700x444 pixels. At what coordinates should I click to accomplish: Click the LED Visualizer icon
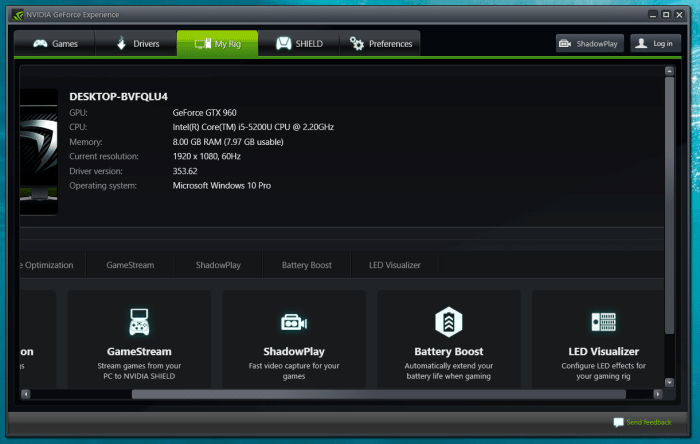tap(604, 322)
